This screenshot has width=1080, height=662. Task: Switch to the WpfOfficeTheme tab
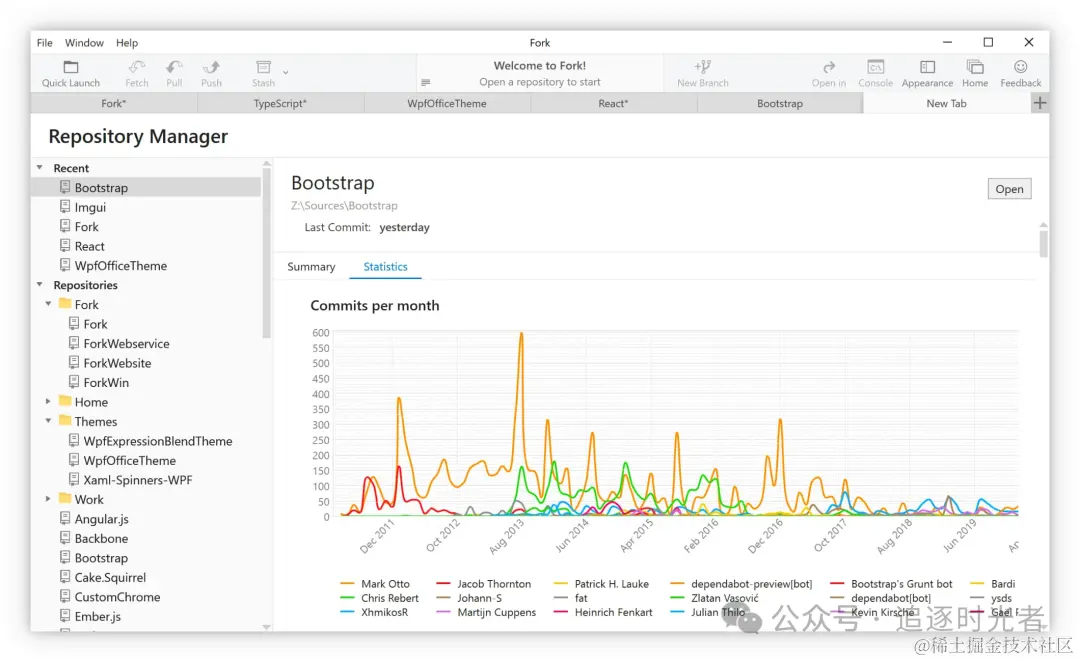[x=447, y=103]
